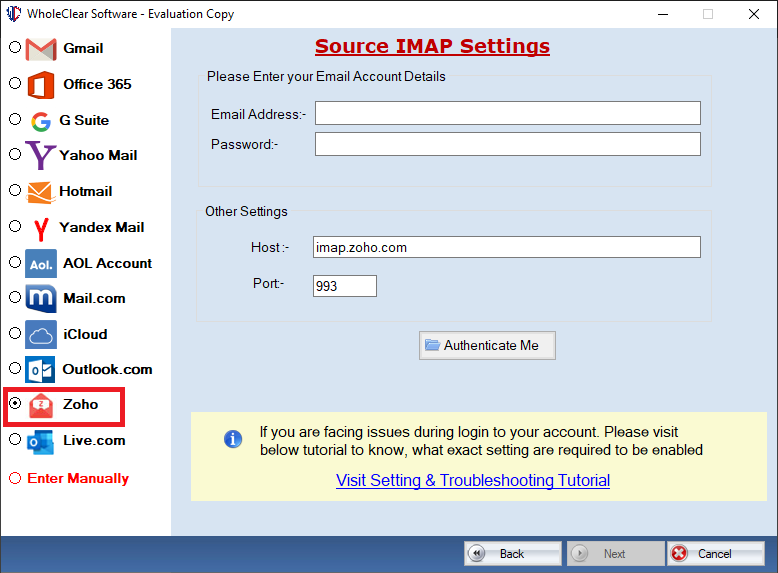Image resolution: width=778 pixels, height=573 pixels.
Task: Click the WholeClear app logo in title bar
Action: pos(13,13)
